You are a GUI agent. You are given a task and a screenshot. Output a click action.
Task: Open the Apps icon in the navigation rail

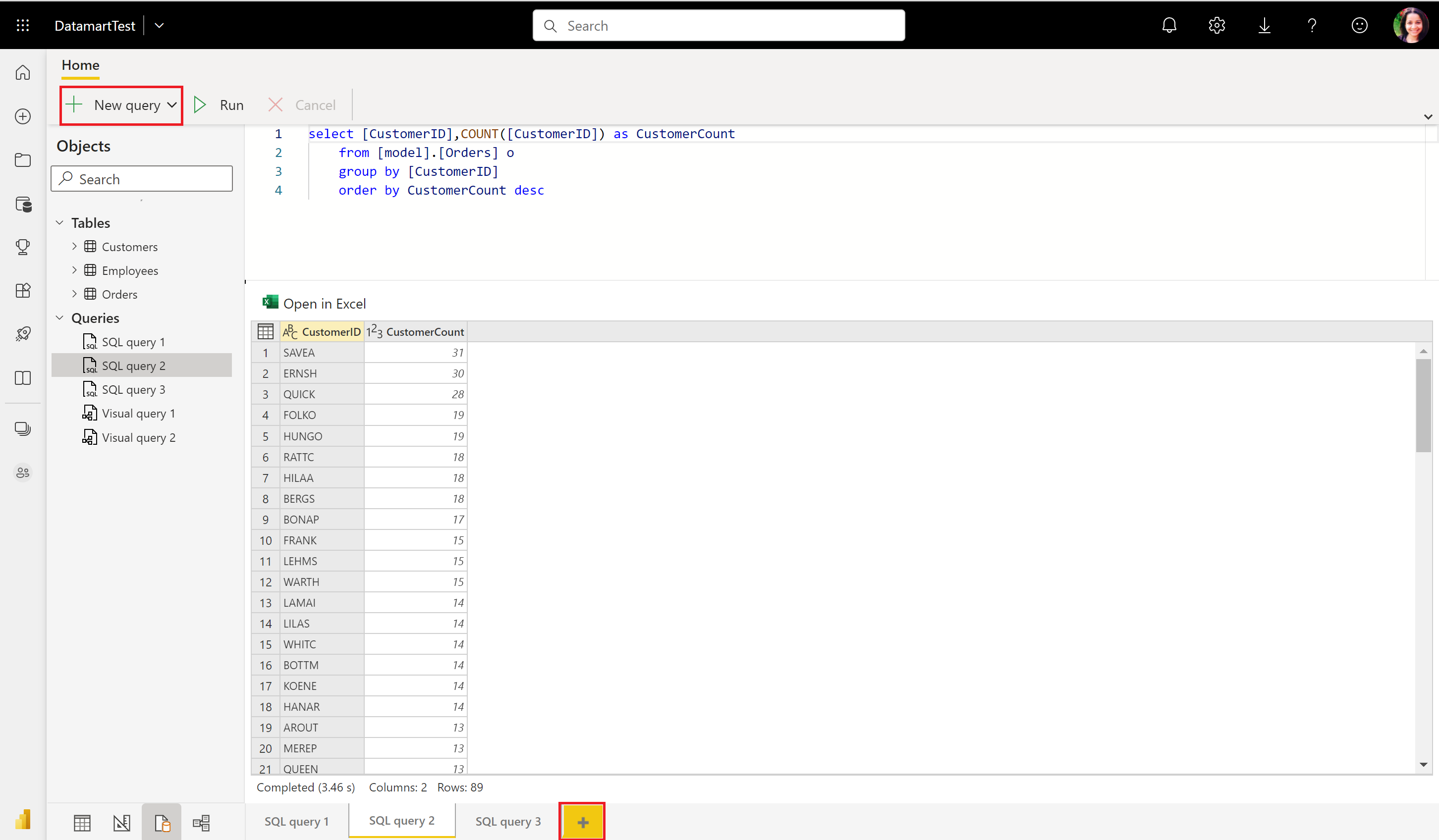23,290
